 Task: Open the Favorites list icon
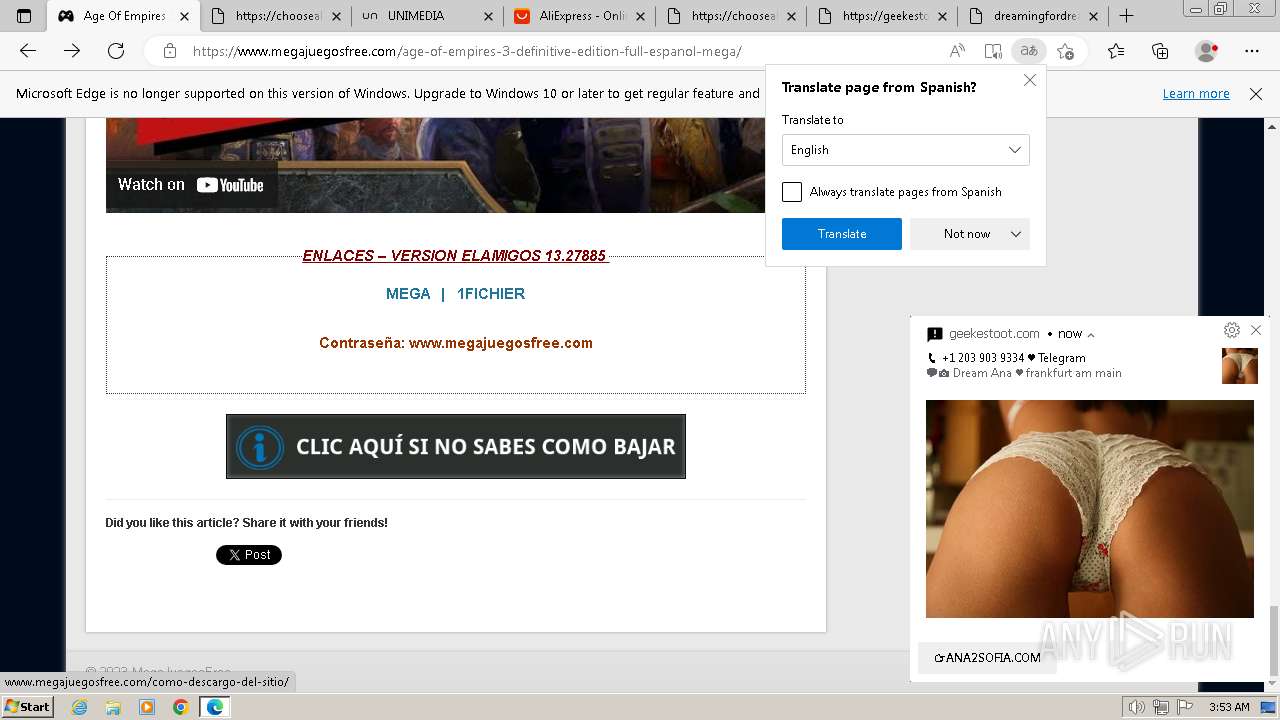point(1116,51)
